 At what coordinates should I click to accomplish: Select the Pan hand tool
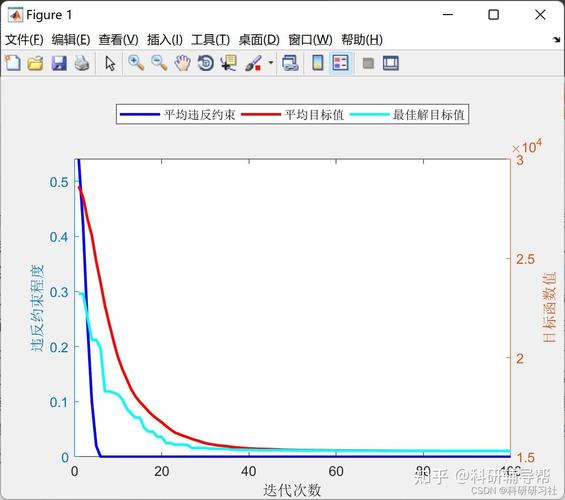(182, 63)
